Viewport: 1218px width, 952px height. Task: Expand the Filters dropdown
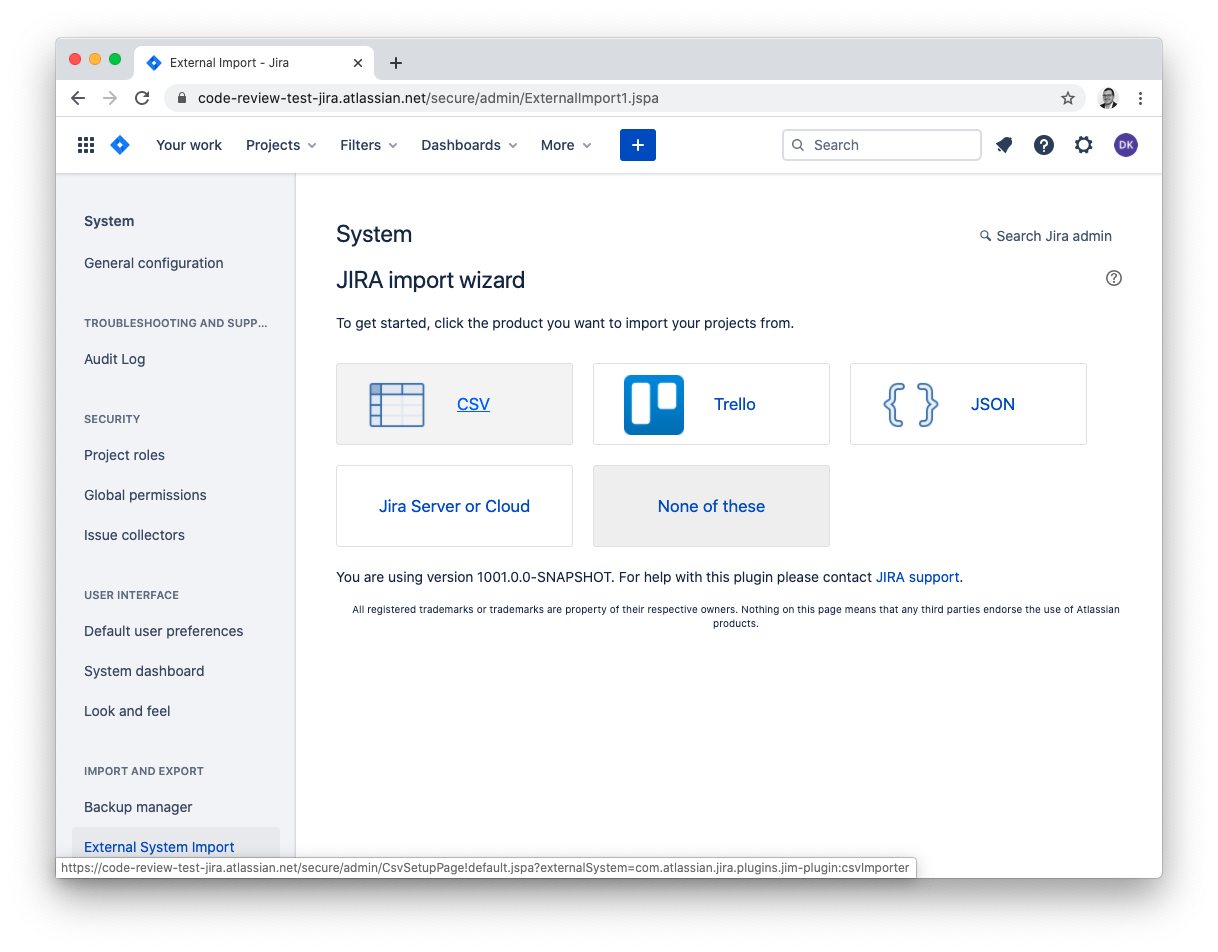[369, 145]
